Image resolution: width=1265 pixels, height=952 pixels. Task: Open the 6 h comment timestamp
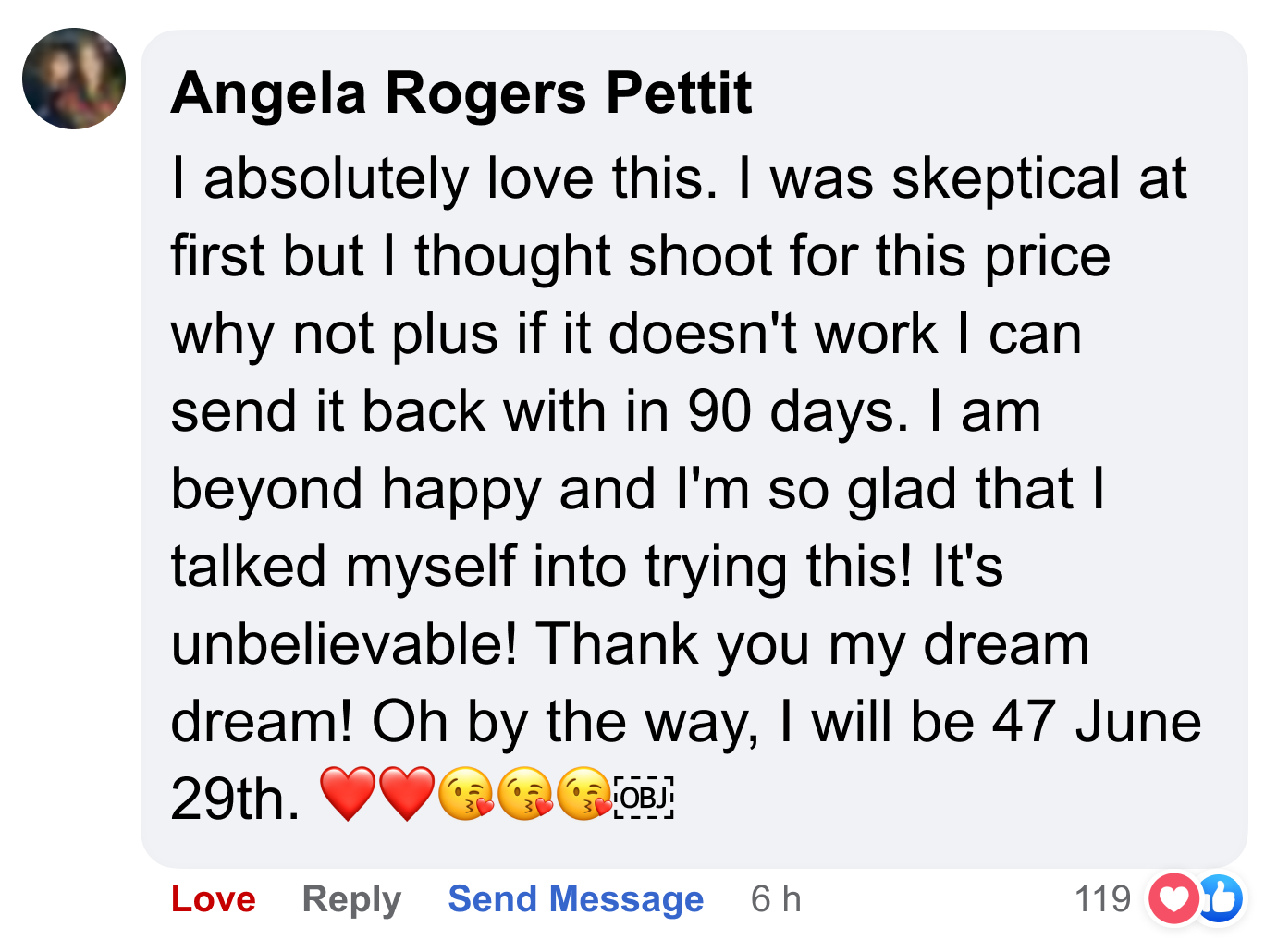[x=776, y=899]
